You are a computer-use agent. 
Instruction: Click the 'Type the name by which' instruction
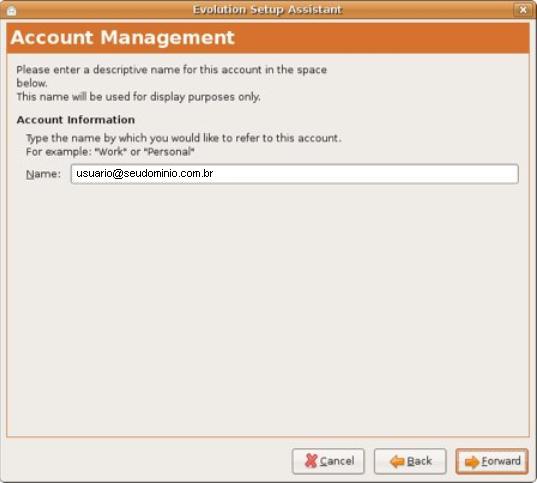[x=184, y=138]
